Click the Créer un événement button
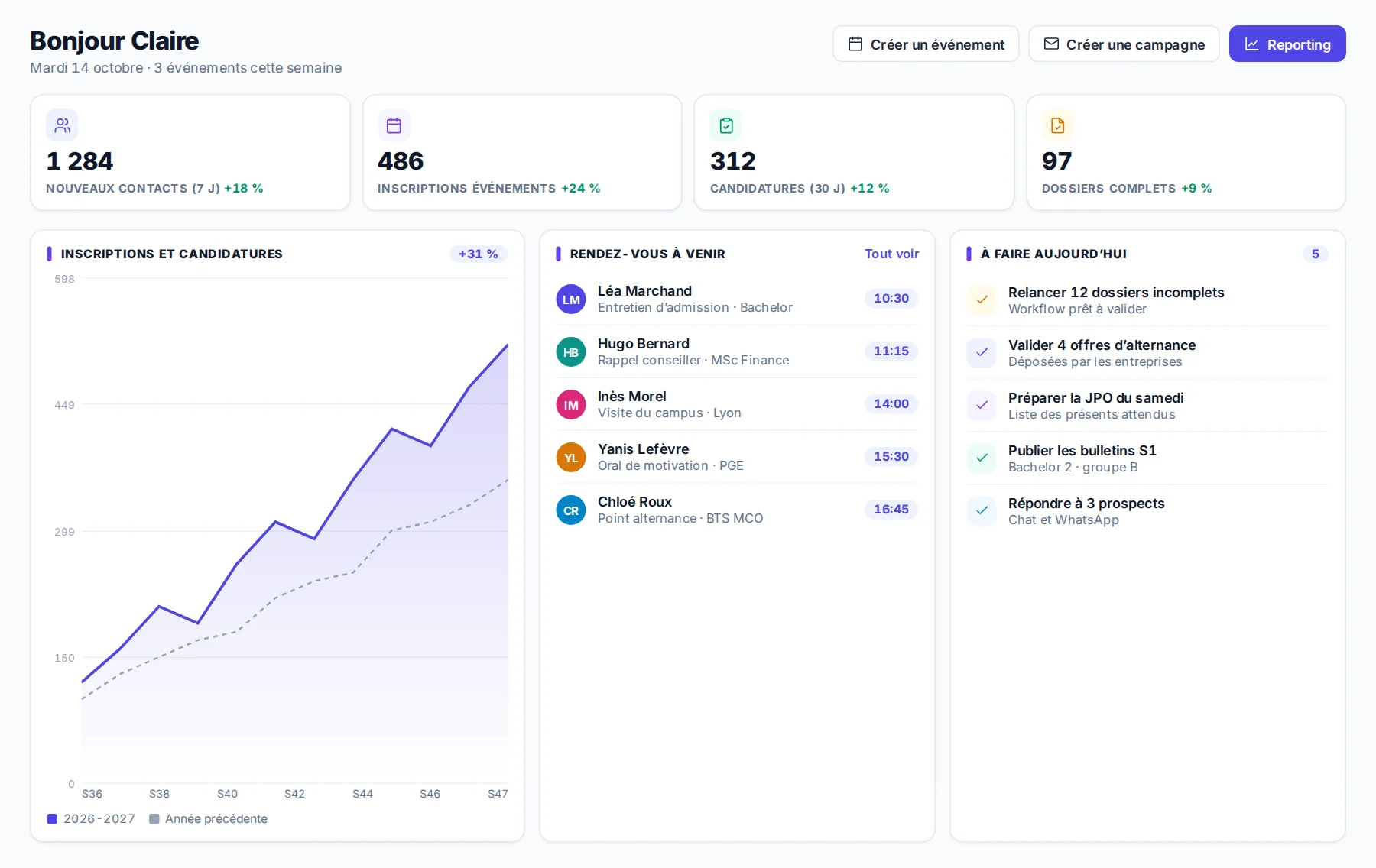The image size is (1376, 868). (926, 44)
